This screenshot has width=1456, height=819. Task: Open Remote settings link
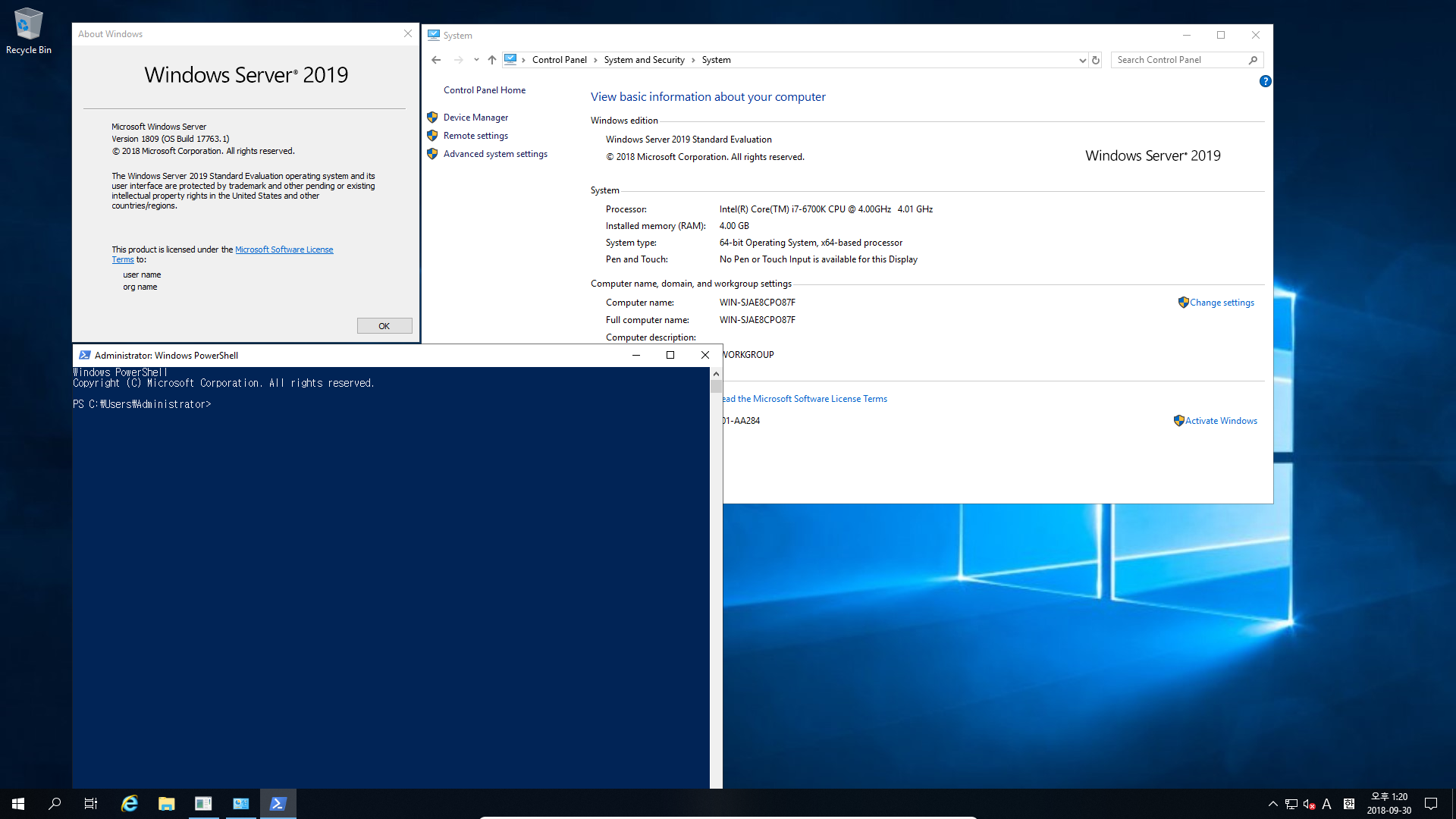point(475,136)
